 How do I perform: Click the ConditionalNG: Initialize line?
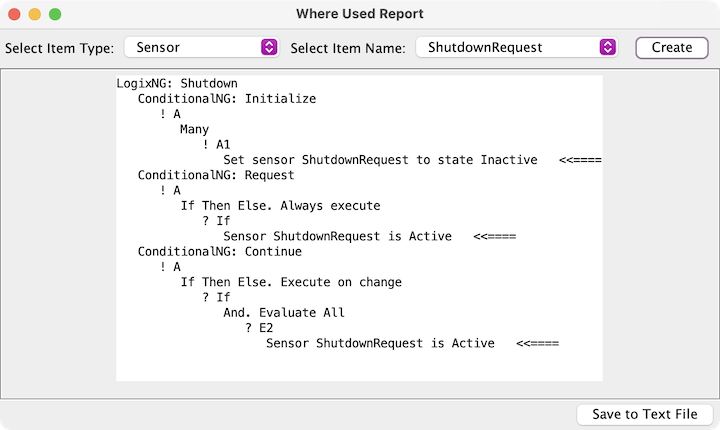pos(226,99)
